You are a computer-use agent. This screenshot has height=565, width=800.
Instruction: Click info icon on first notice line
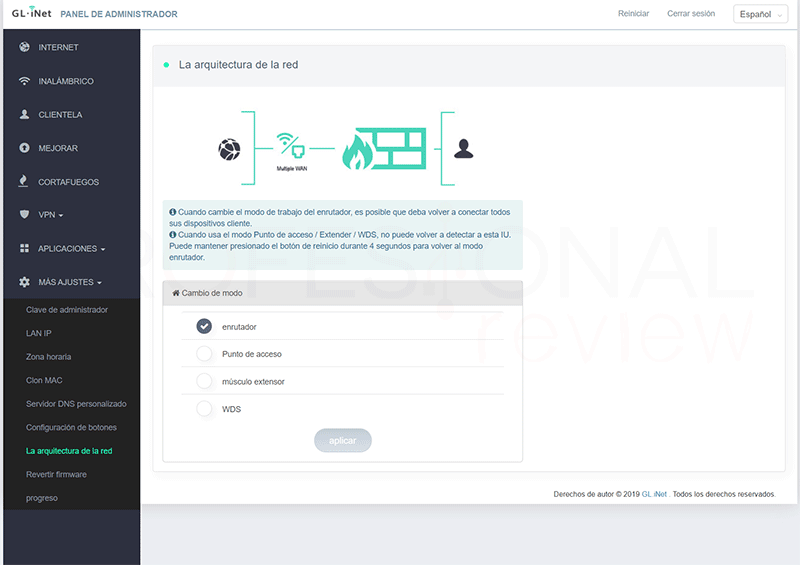[x=172, y=212]
